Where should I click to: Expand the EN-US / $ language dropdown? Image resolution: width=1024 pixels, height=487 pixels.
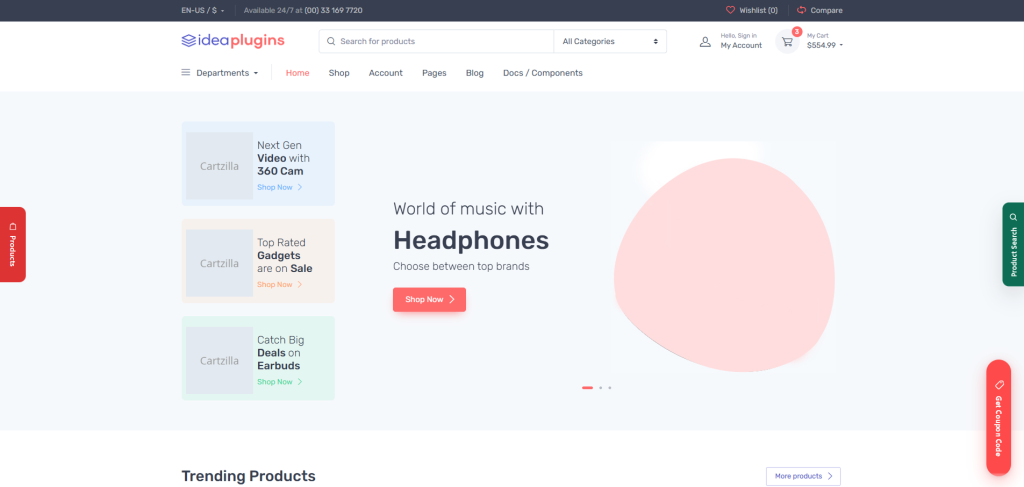click(x=203, y=10)
